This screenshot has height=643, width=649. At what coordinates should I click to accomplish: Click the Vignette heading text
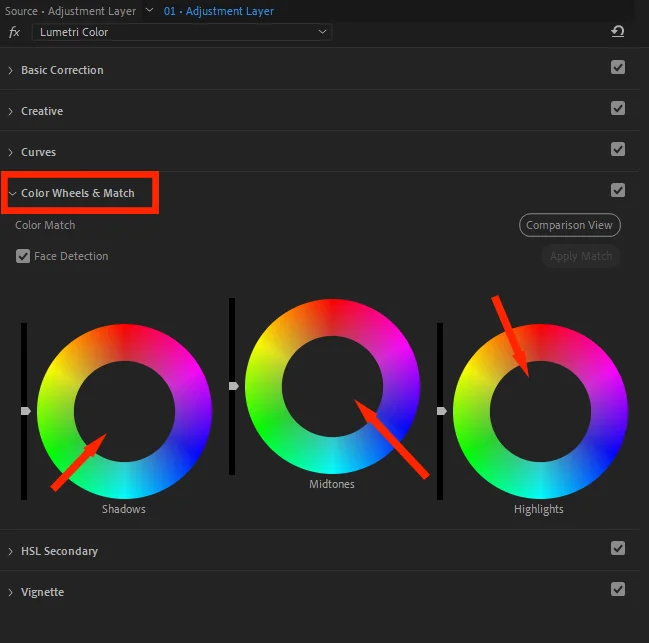[x=42, y=593]
